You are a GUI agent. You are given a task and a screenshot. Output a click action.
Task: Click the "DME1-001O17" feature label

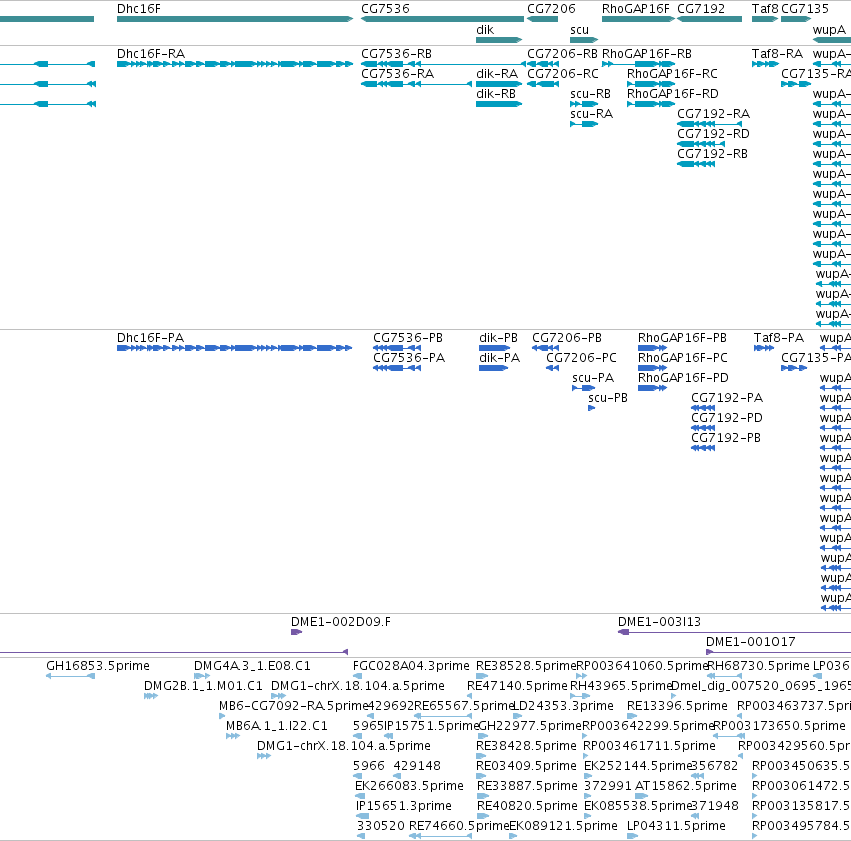[x=751, y=642]
